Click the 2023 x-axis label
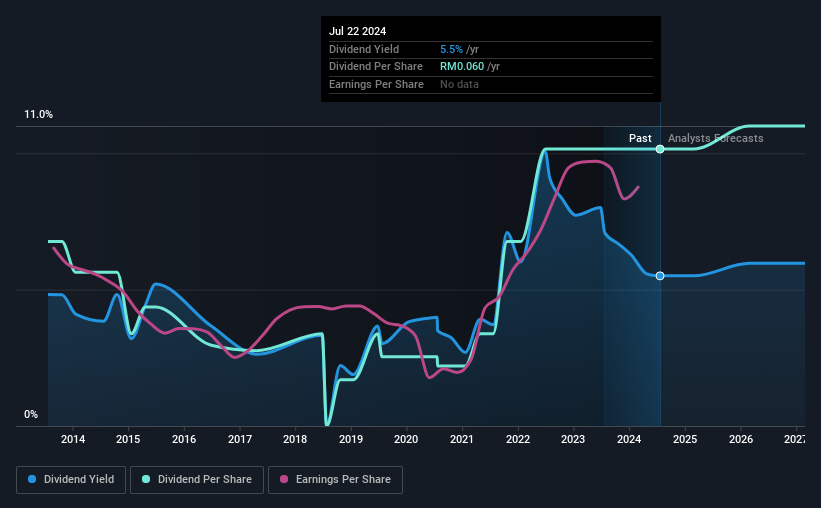 (x=573, y=439)
